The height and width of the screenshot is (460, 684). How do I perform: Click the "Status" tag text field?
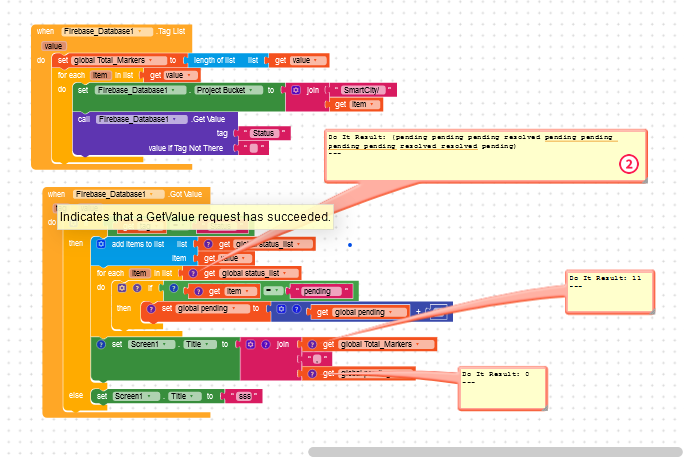265,133
